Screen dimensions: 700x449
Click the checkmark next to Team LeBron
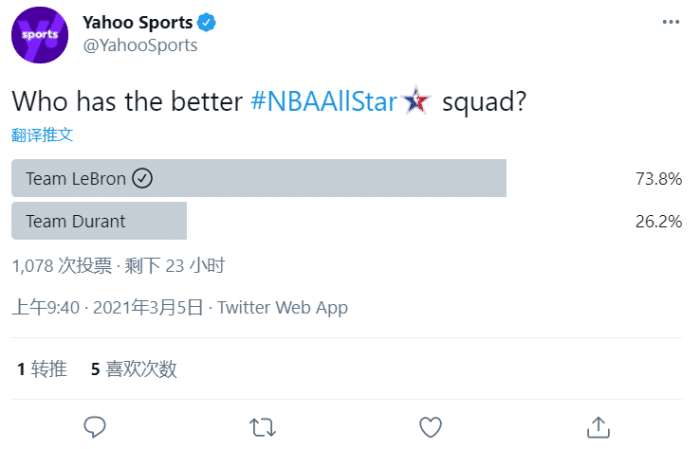tap(143, 179)
